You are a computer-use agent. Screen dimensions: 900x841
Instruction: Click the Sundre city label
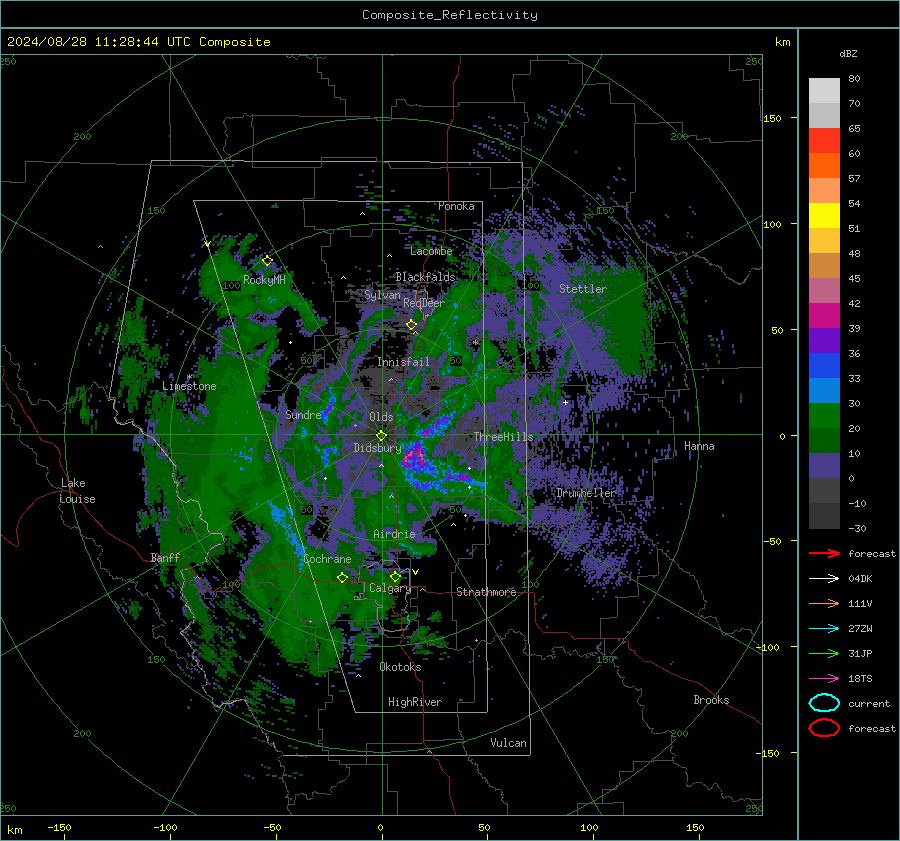point(303,414)
